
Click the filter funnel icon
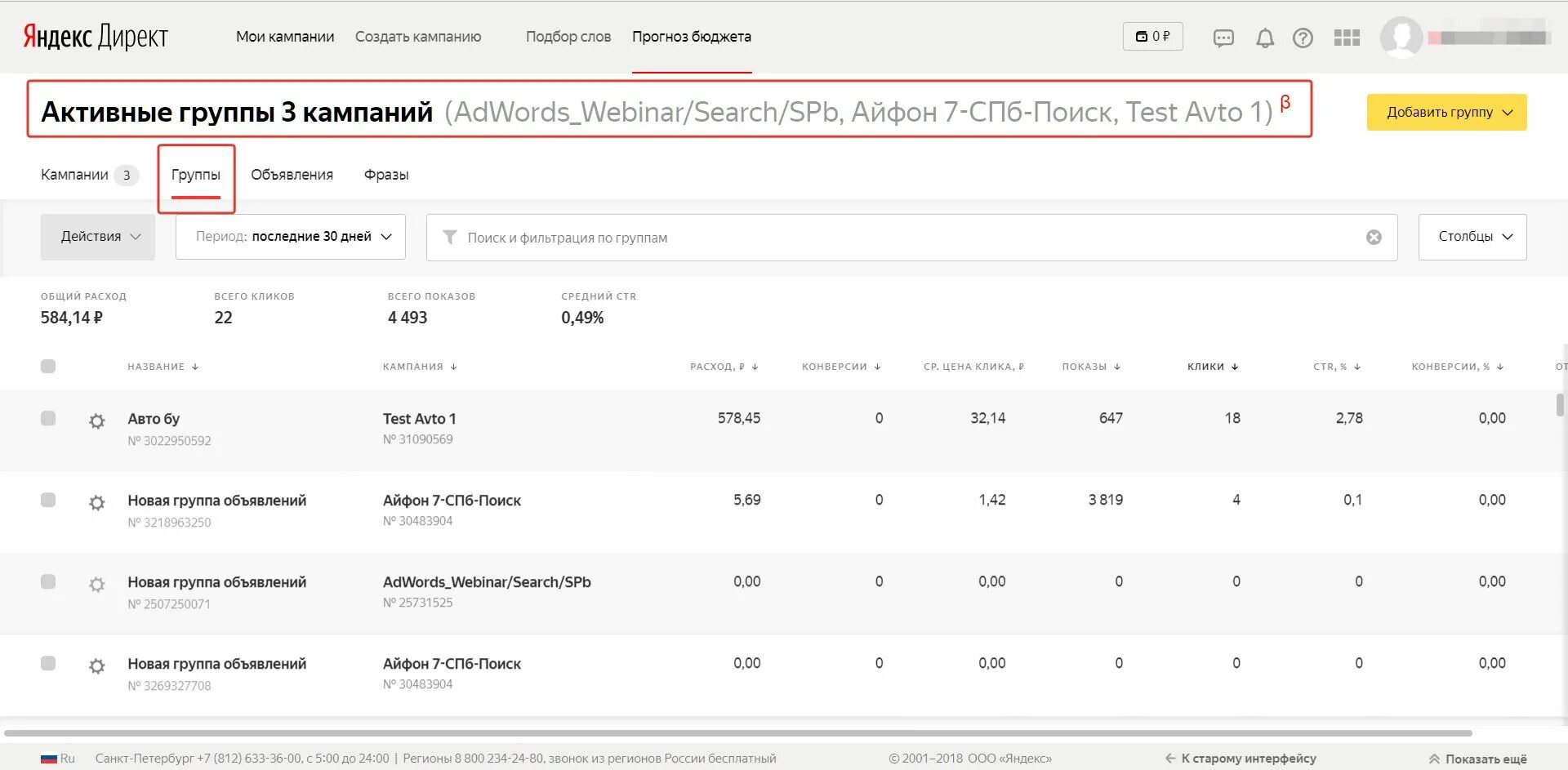click(x=450, y=238)
